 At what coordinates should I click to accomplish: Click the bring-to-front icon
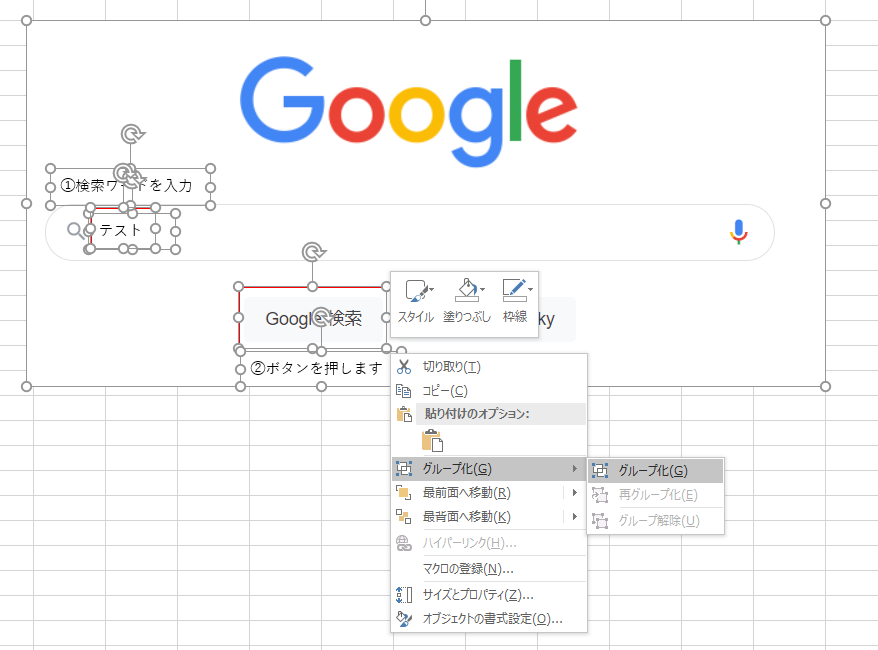click(x=404, y=493)
